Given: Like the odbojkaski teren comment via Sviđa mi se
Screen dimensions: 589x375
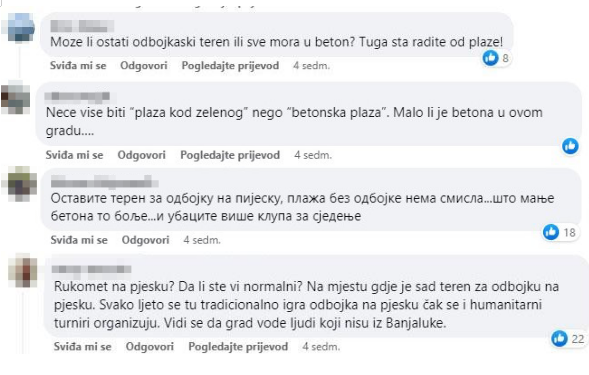Looking at the screenshot, I should 78,66.
